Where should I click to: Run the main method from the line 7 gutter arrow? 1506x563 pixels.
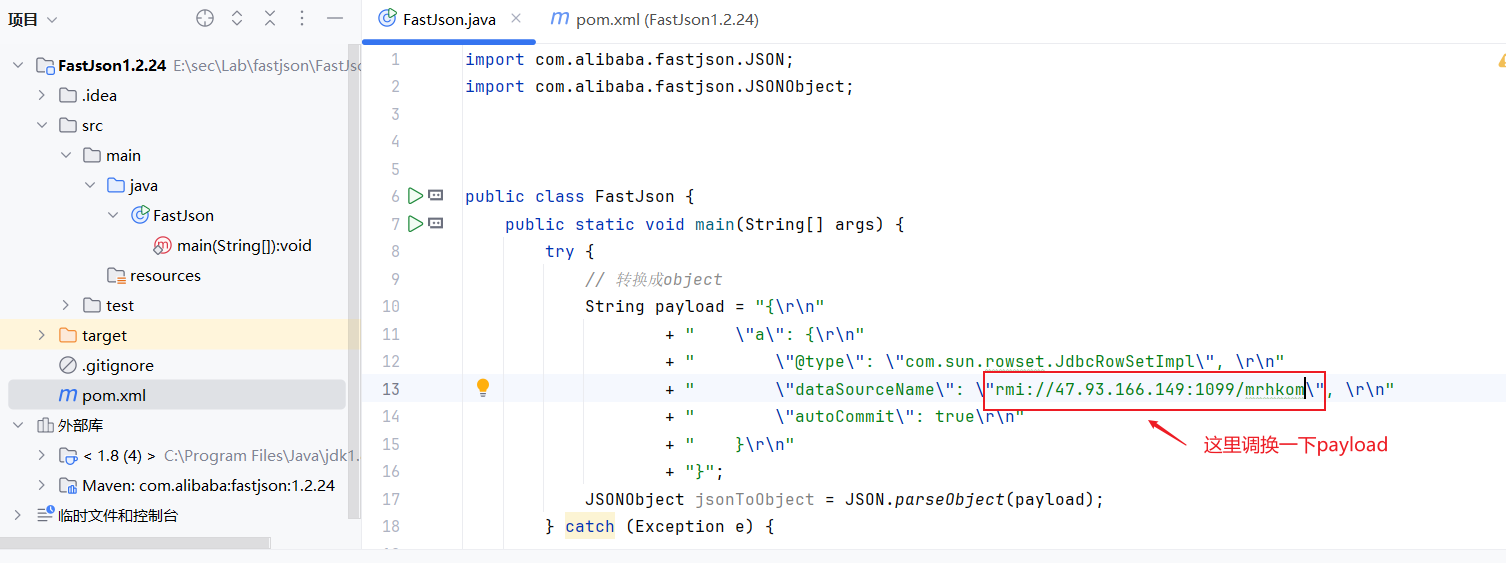pos(415,223)
